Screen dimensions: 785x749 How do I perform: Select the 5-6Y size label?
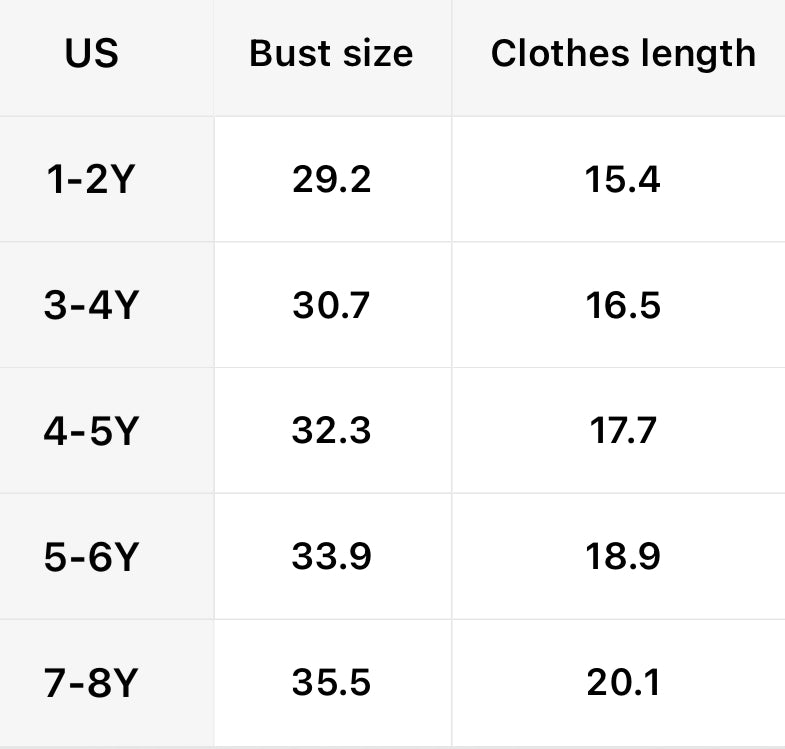pos(90,557)
